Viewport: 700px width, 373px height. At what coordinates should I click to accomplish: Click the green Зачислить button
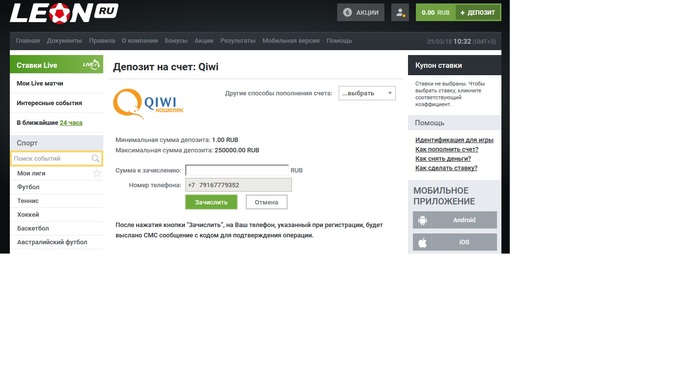(211, 202)
